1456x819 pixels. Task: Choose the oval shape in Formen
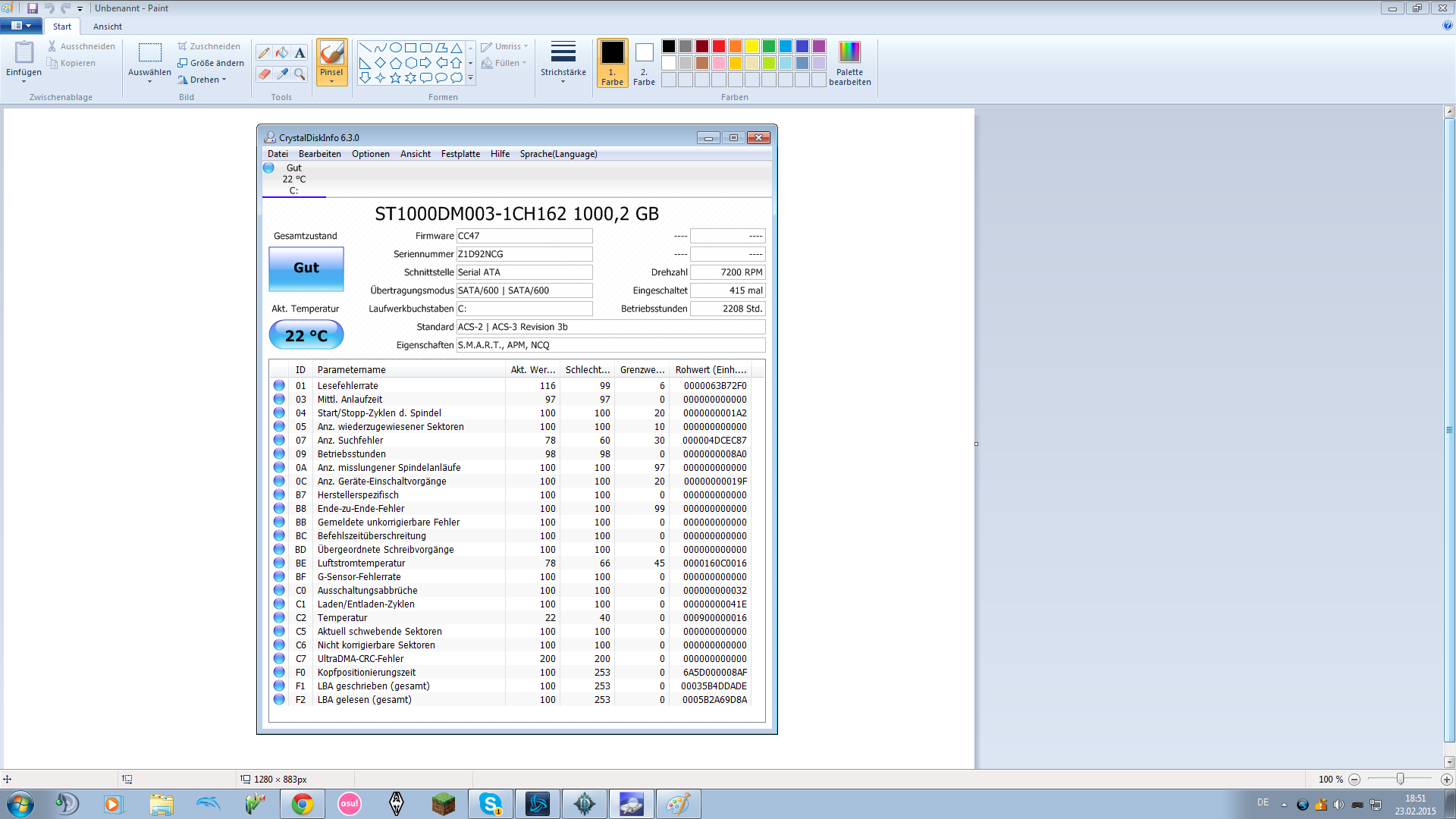coord(395,47)
